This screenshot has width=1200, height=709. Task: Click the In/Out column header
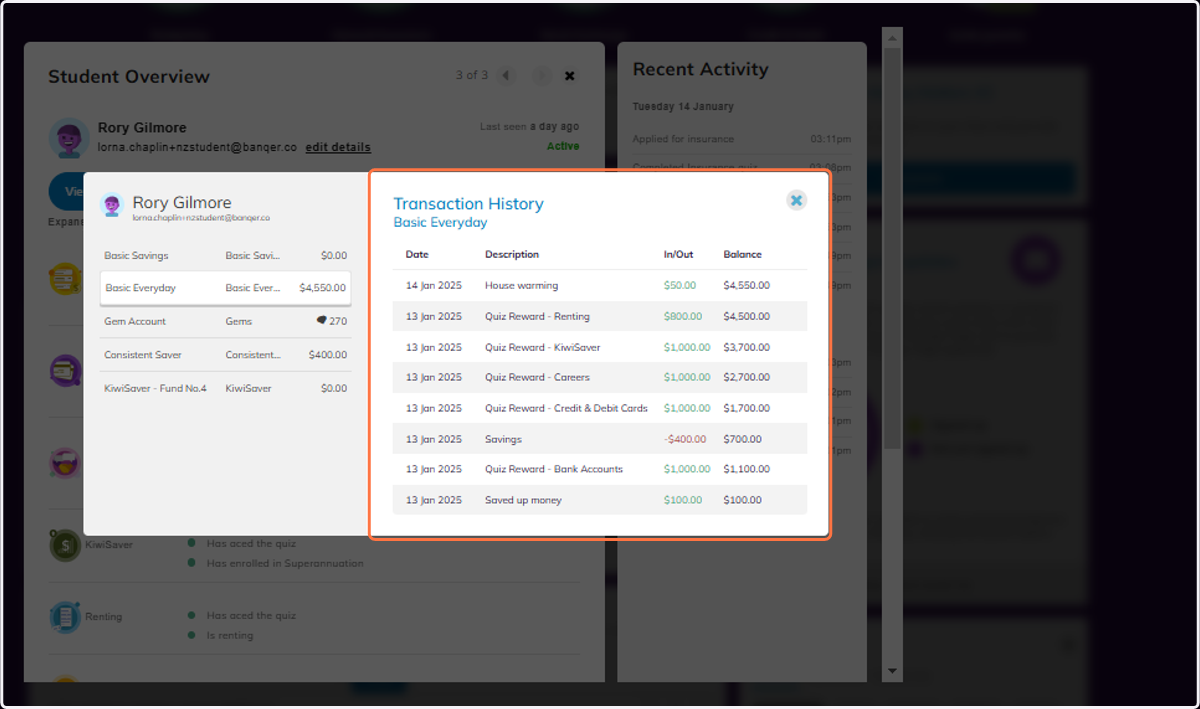click(x=679, y=254)
